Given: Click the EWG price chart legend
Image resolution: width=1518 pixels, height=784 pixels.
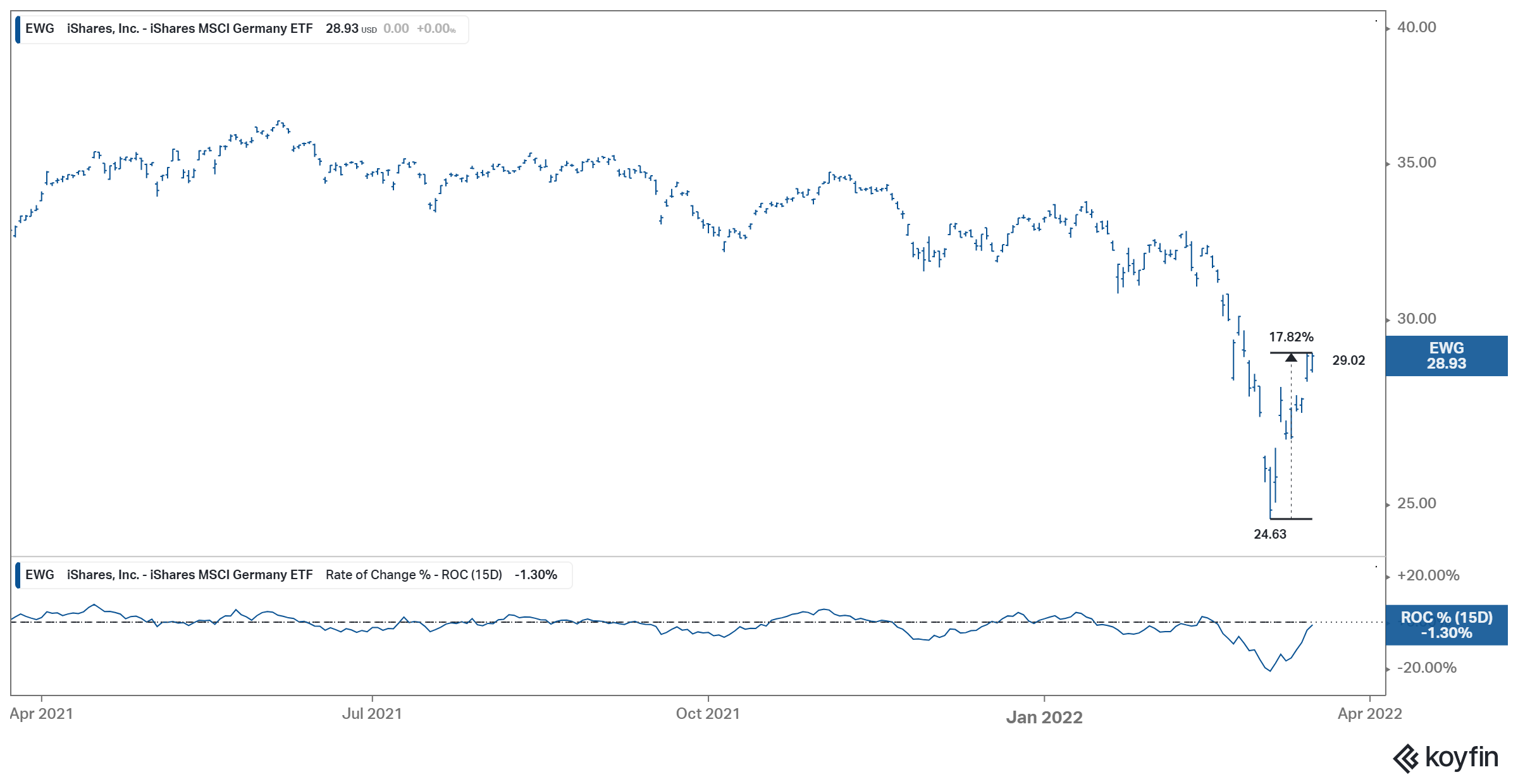Looking at the screenshot, I should pos(242,29).
